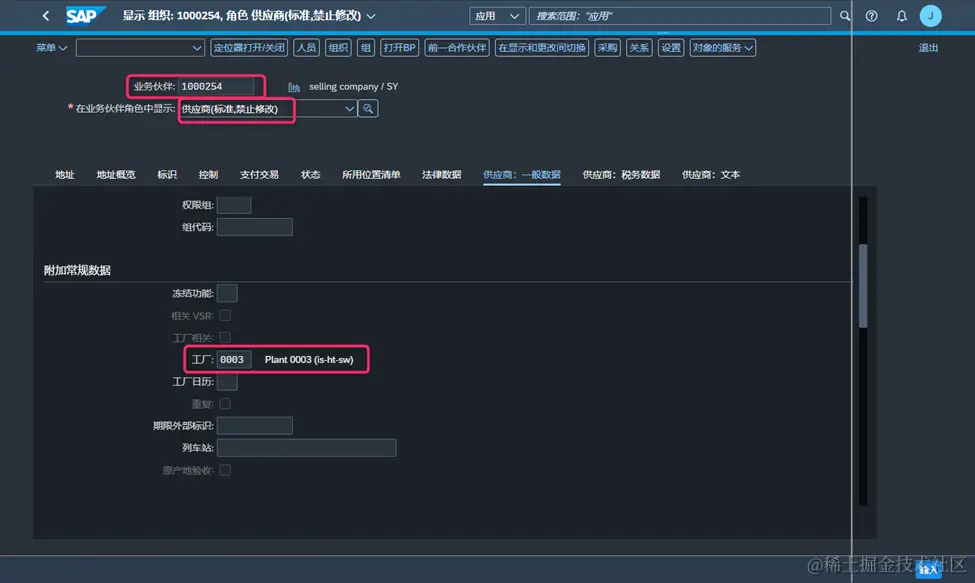Click 在显示和更改间切换 button

coord(542,48)
